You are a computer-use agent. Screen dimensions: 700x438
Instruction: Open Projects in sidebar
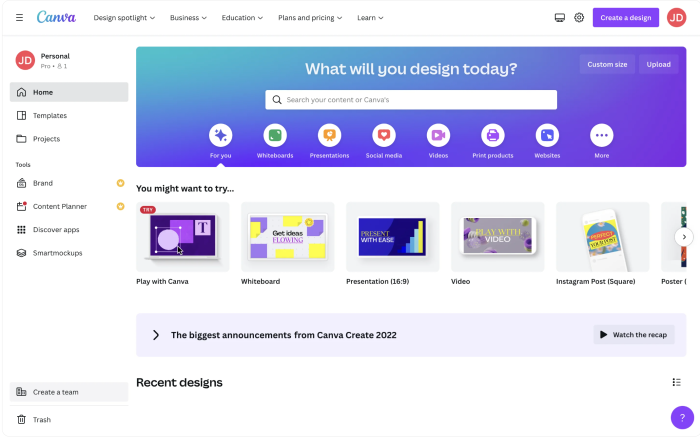(69, 138)
